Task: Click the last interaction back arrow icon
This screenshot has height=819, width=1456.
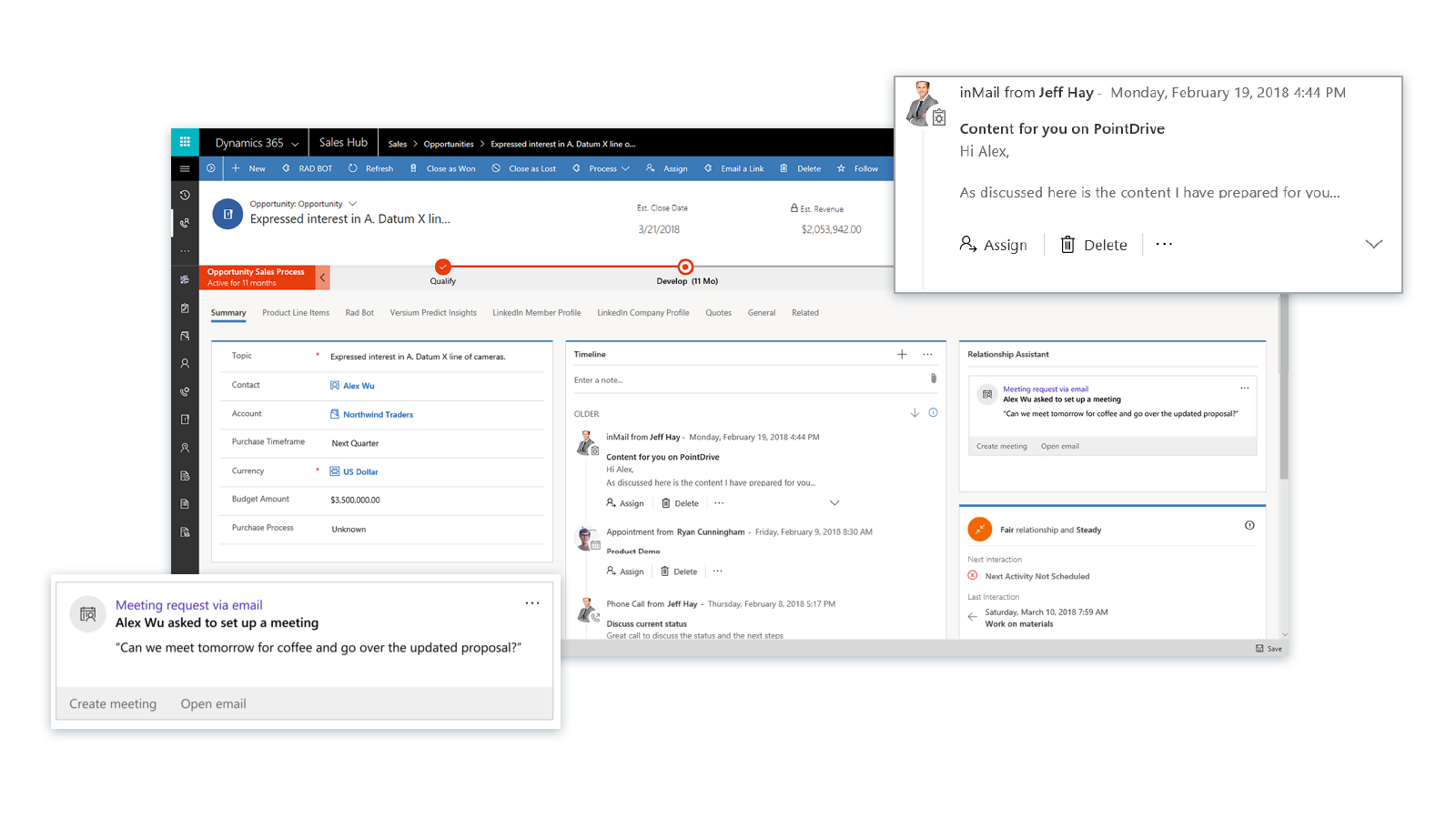Action: coord(972,617)
